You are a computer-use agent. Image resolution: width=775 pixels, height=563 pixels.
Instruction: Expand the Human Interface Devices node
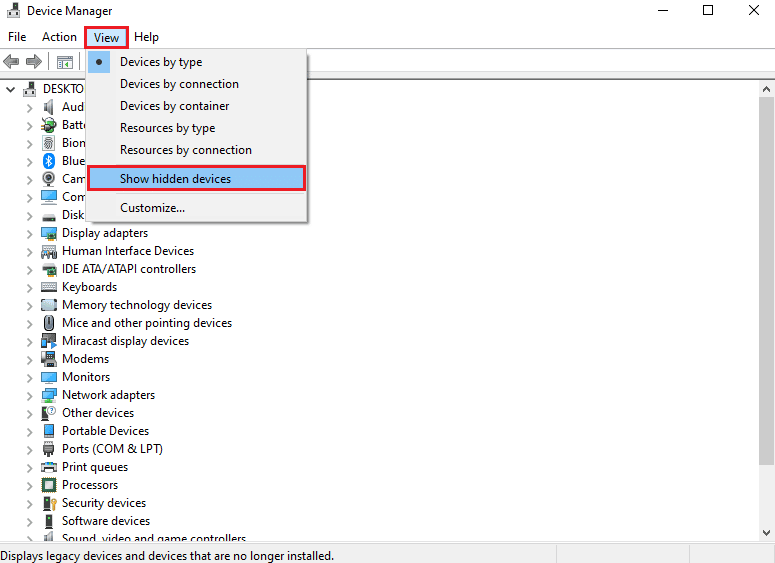[29, 251]
